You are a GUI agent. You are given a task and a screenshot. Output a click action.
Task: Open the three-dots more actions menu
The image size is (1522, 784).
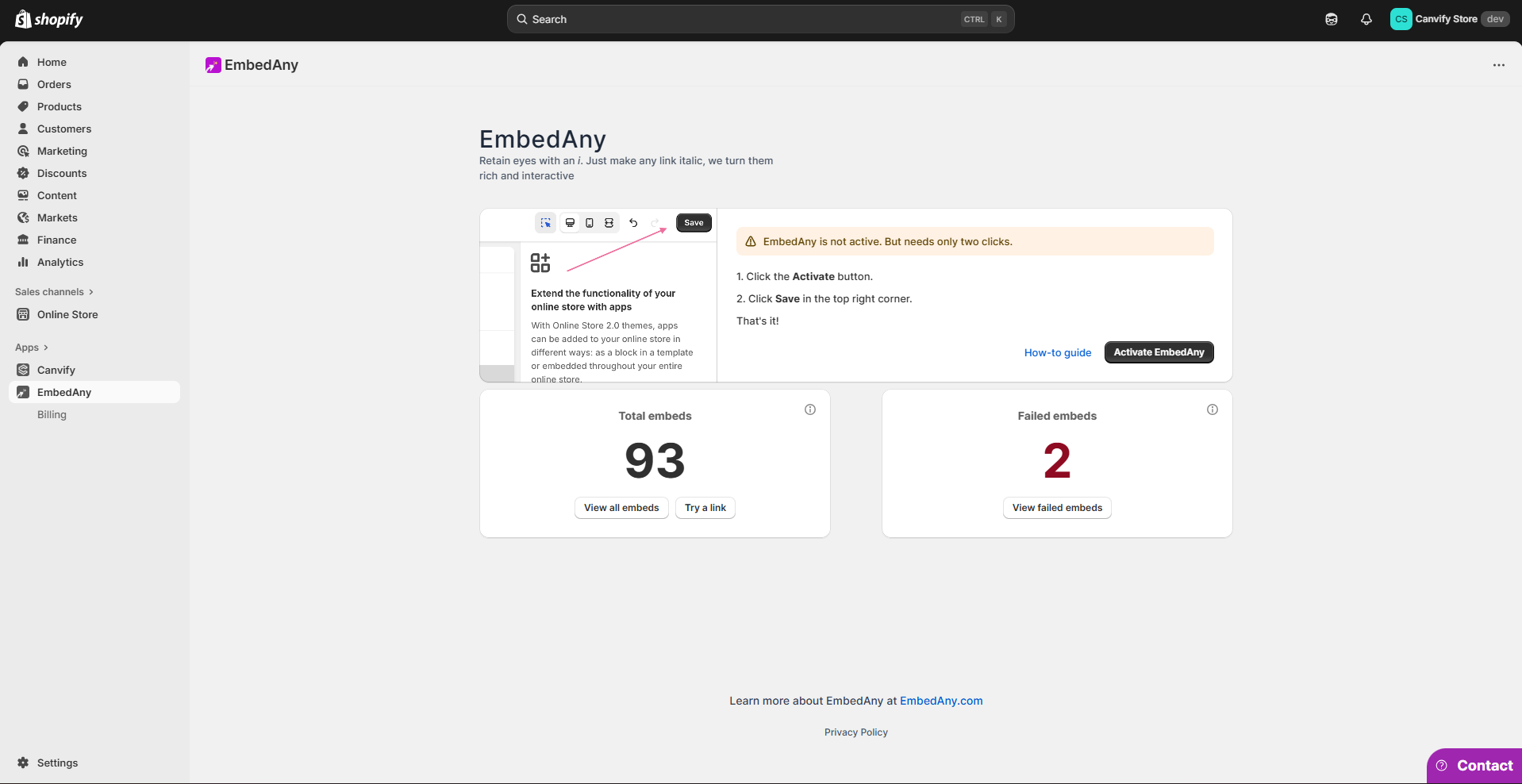[x=1498, y=65]
